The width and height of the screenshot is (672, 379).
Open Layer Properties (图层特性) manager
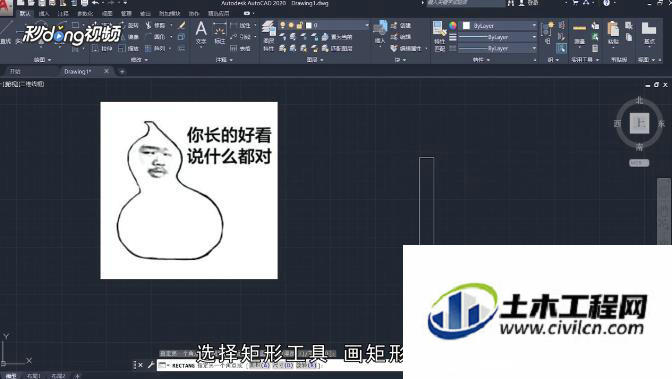(269, 36)
